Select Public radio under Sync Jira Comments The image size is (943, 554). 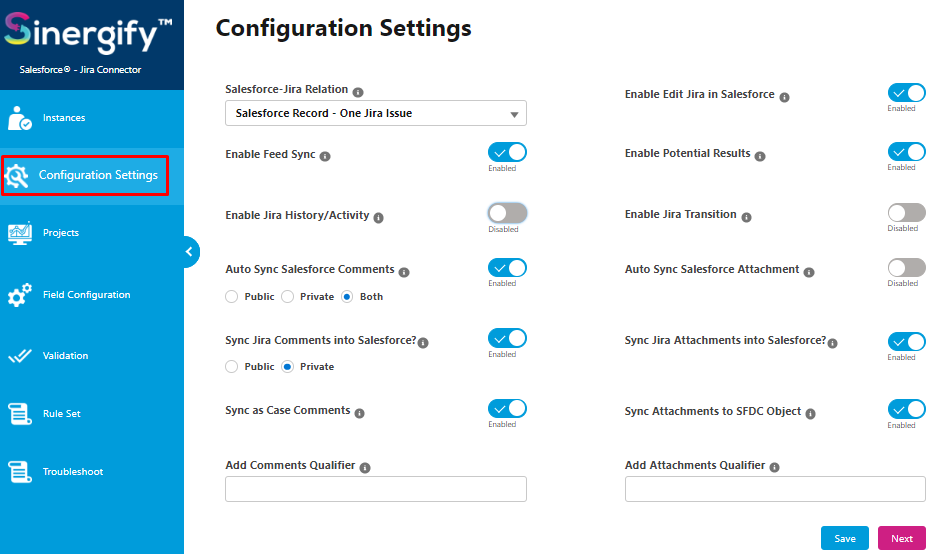tap(232, 367)
